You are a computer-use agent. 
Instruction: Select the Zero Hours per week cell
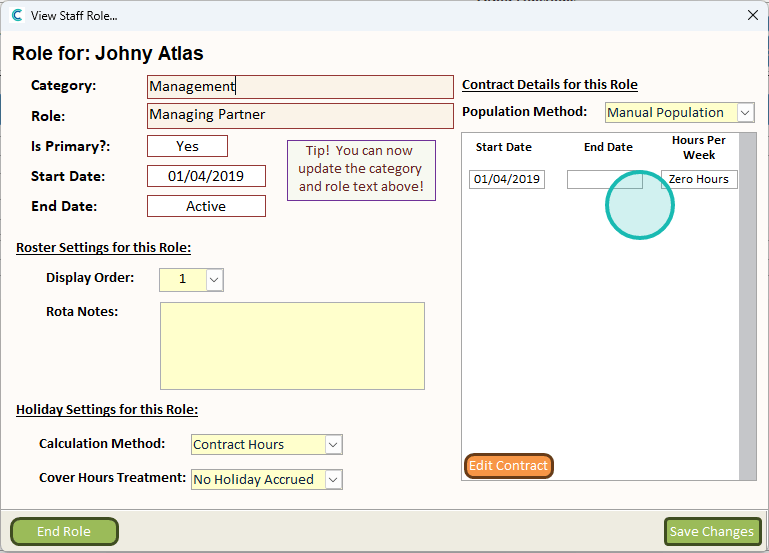coord(699,180)
